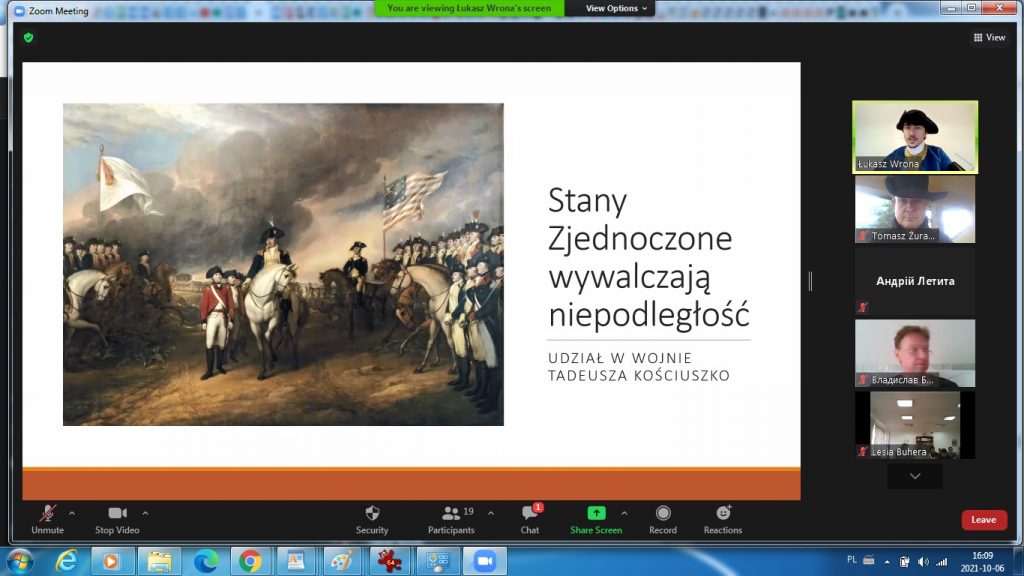Stop the video camera
The image size is (1024, 576).
pyautogui.click(x=117, y=518)
